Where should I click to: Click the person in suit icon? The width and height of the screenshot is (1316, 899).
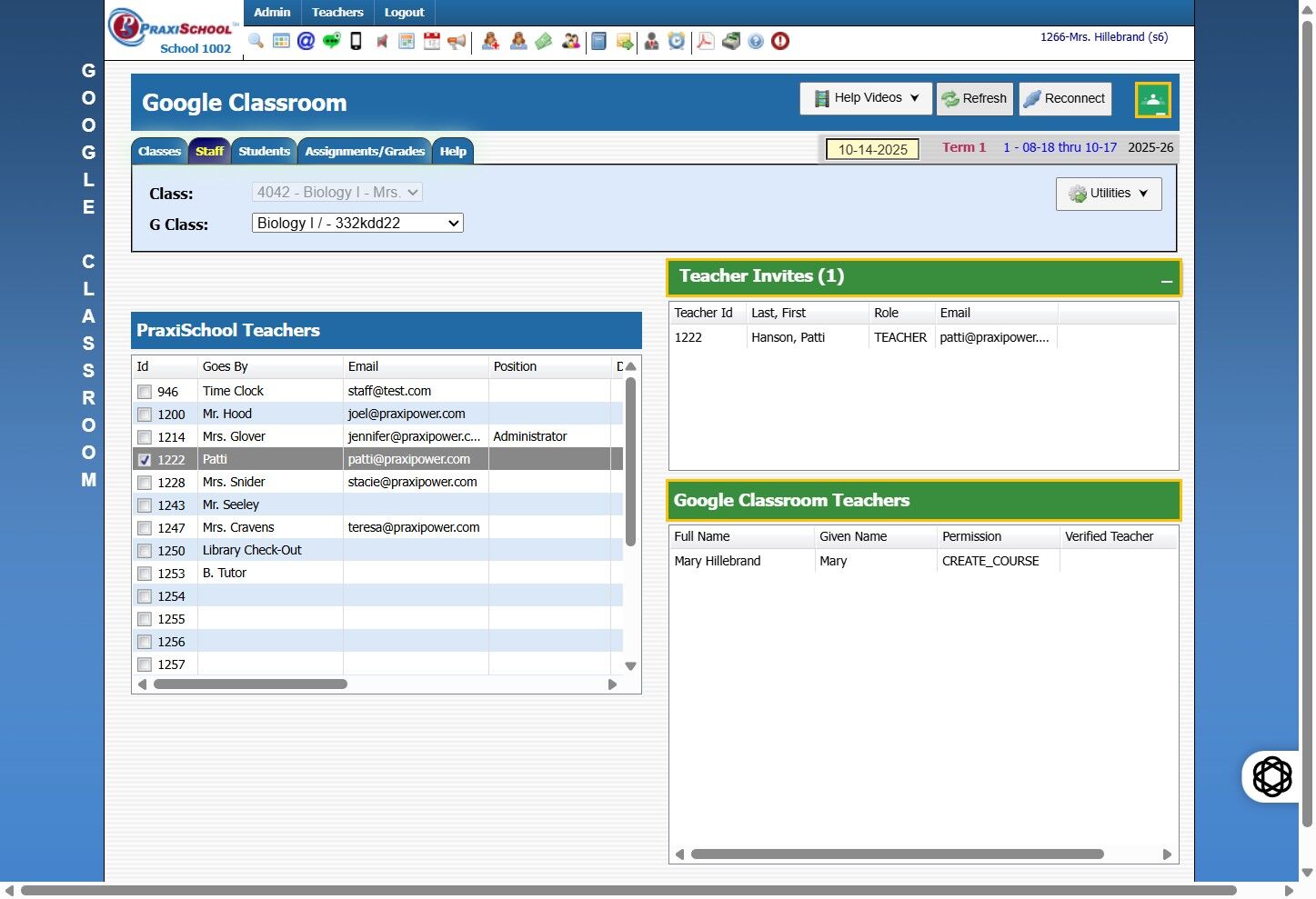(651, 41)
